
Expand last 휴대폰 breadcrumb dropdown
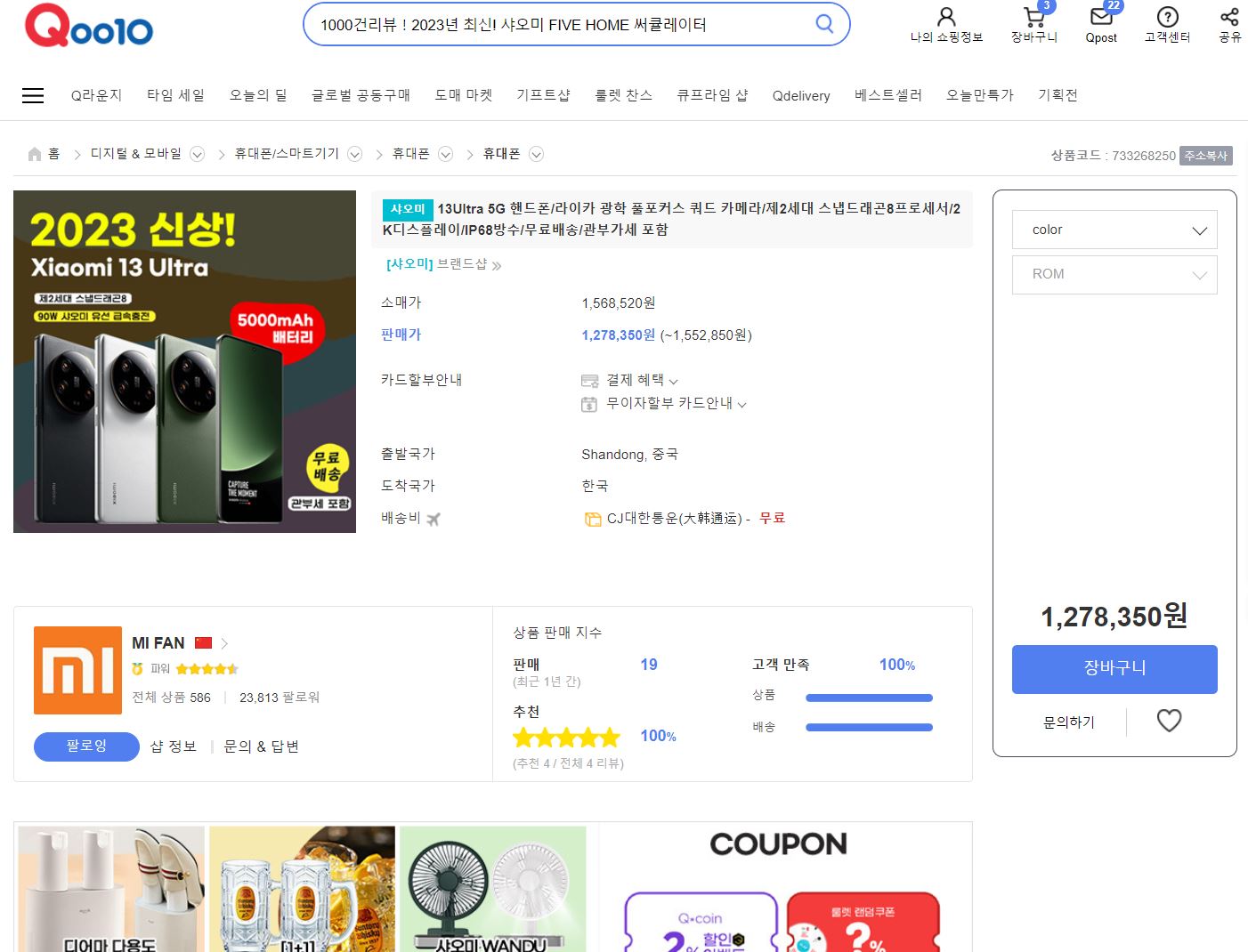(x=537, y=155)
